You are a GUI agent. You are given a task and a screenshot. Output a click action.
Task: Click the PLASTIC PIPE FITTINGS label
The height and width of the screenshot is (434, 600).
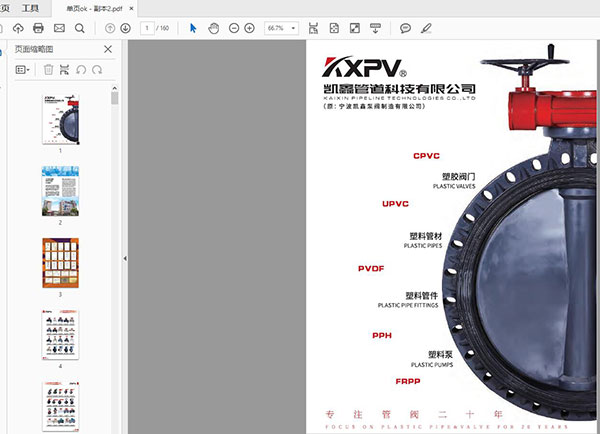(408, 305)
